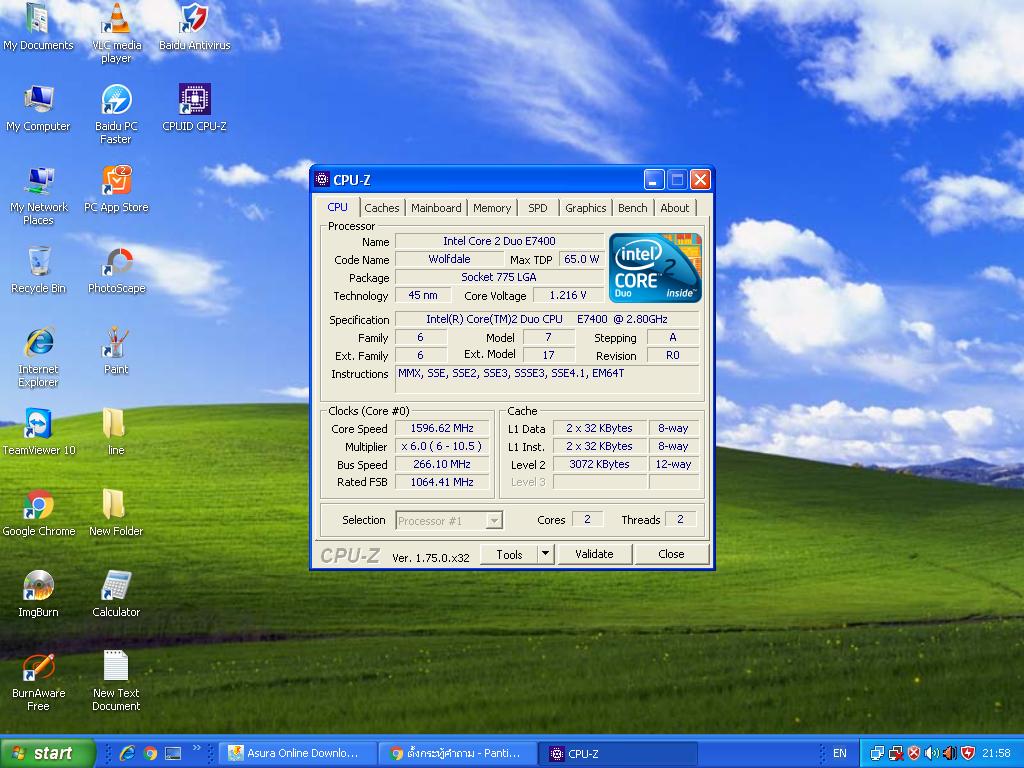Click the Close button in CPU-Z

671,554
